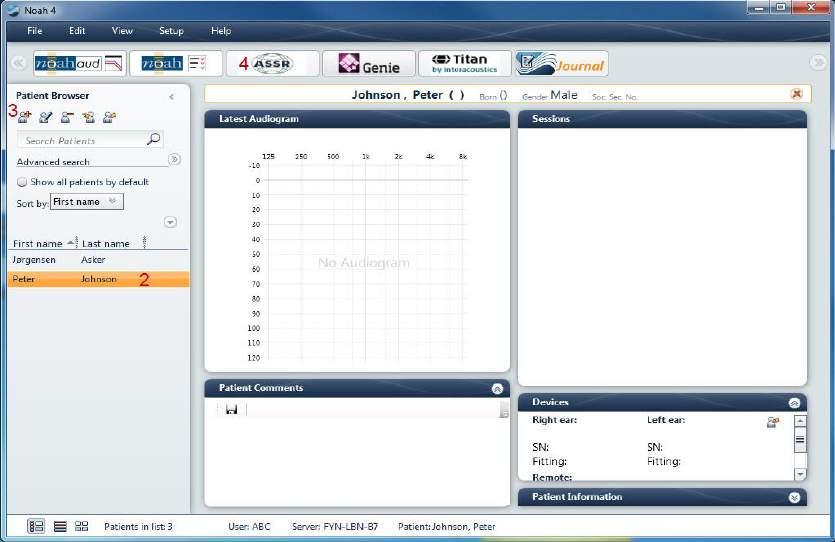Sort by the Last name column header
835x542 pixels.
pyautogui.click(x=105, y=243)
